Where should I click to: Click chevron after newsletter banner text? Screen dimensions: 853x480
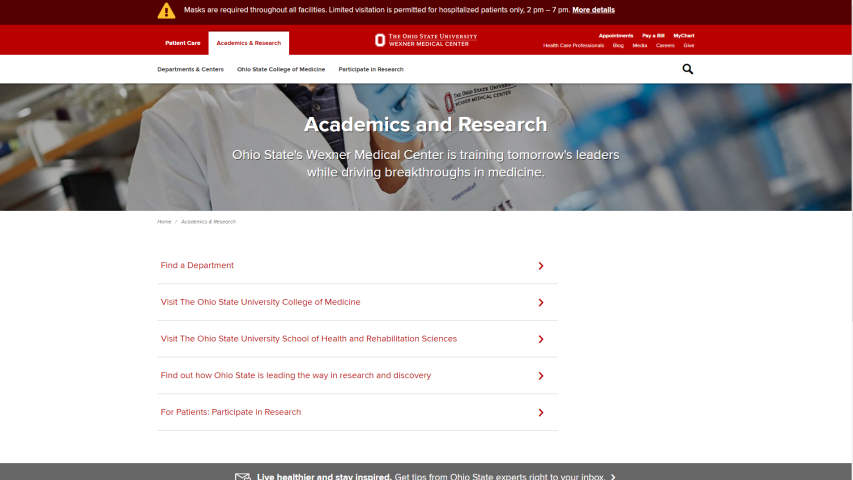[613, 477]
